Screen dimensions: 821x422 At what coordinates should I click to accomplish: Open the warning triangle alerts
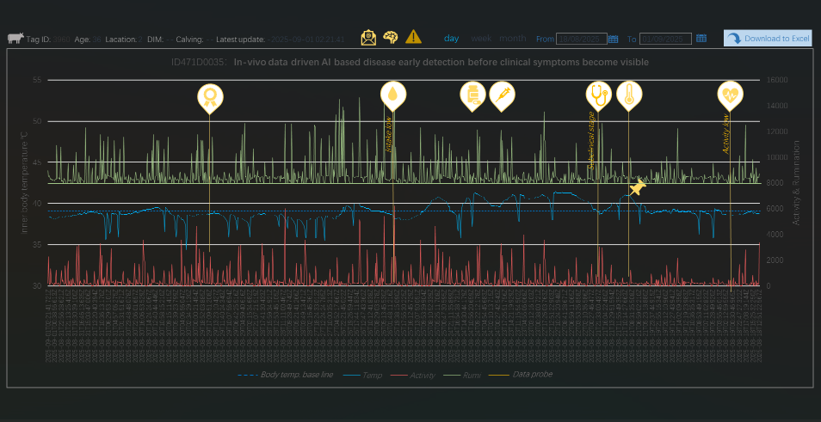click(x=413, y=38)
